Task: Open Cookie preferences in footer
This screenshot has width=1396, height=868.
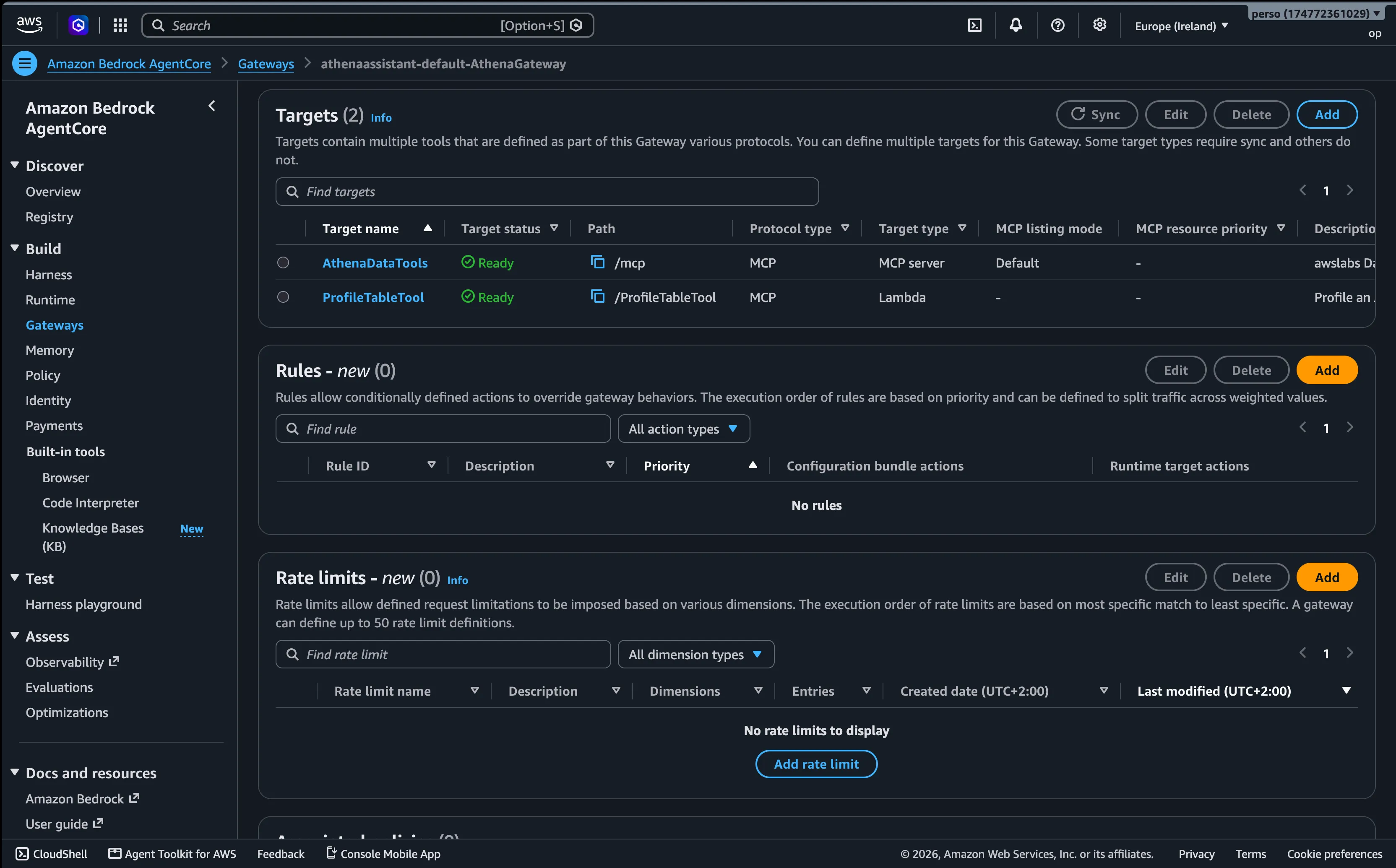Action: click(x=1334, y=854)
